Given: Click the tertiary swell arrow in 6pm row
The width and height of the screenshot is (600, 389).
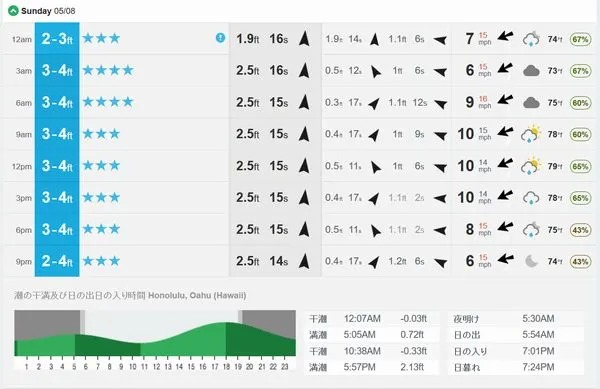Looking at the screenshot, I should 440,230.
